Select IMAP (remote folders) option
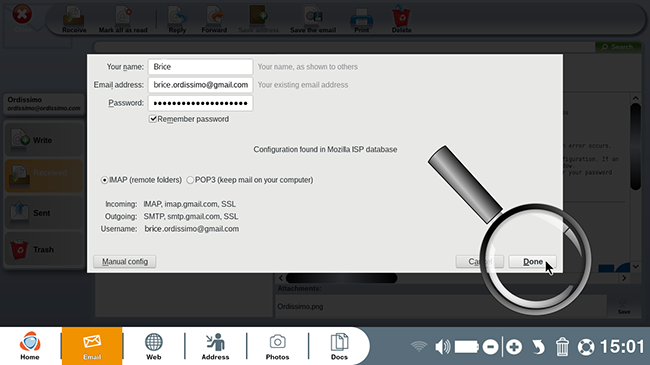This screenshot has height=365, width=650. pyautogui.click(x=104, y=180)
